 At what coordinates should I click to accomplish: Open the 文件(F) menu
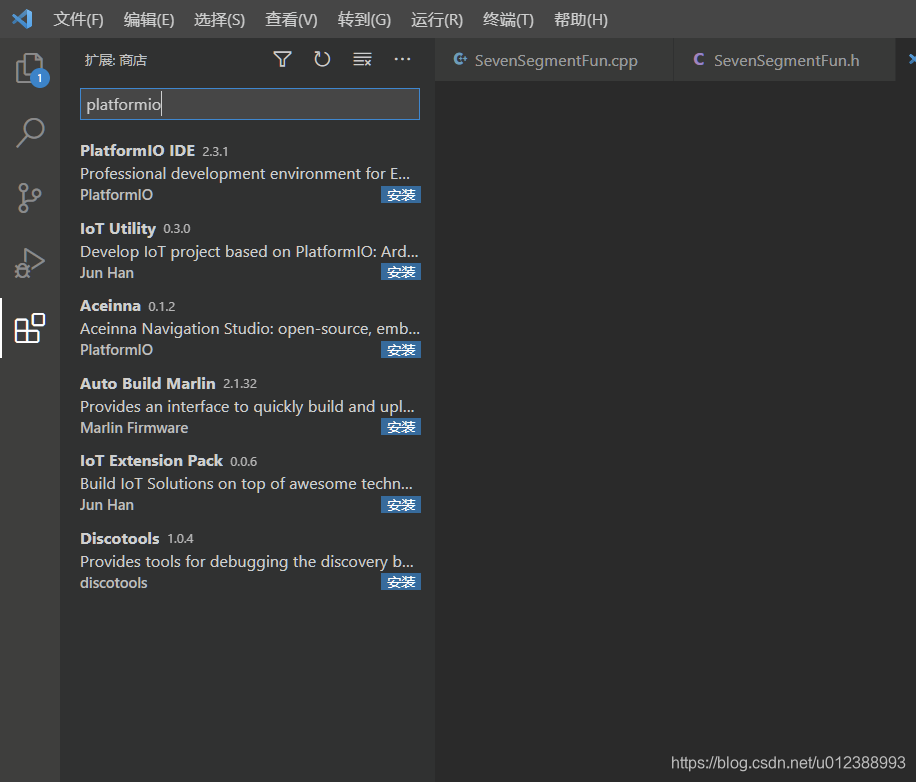click(78, 20)
